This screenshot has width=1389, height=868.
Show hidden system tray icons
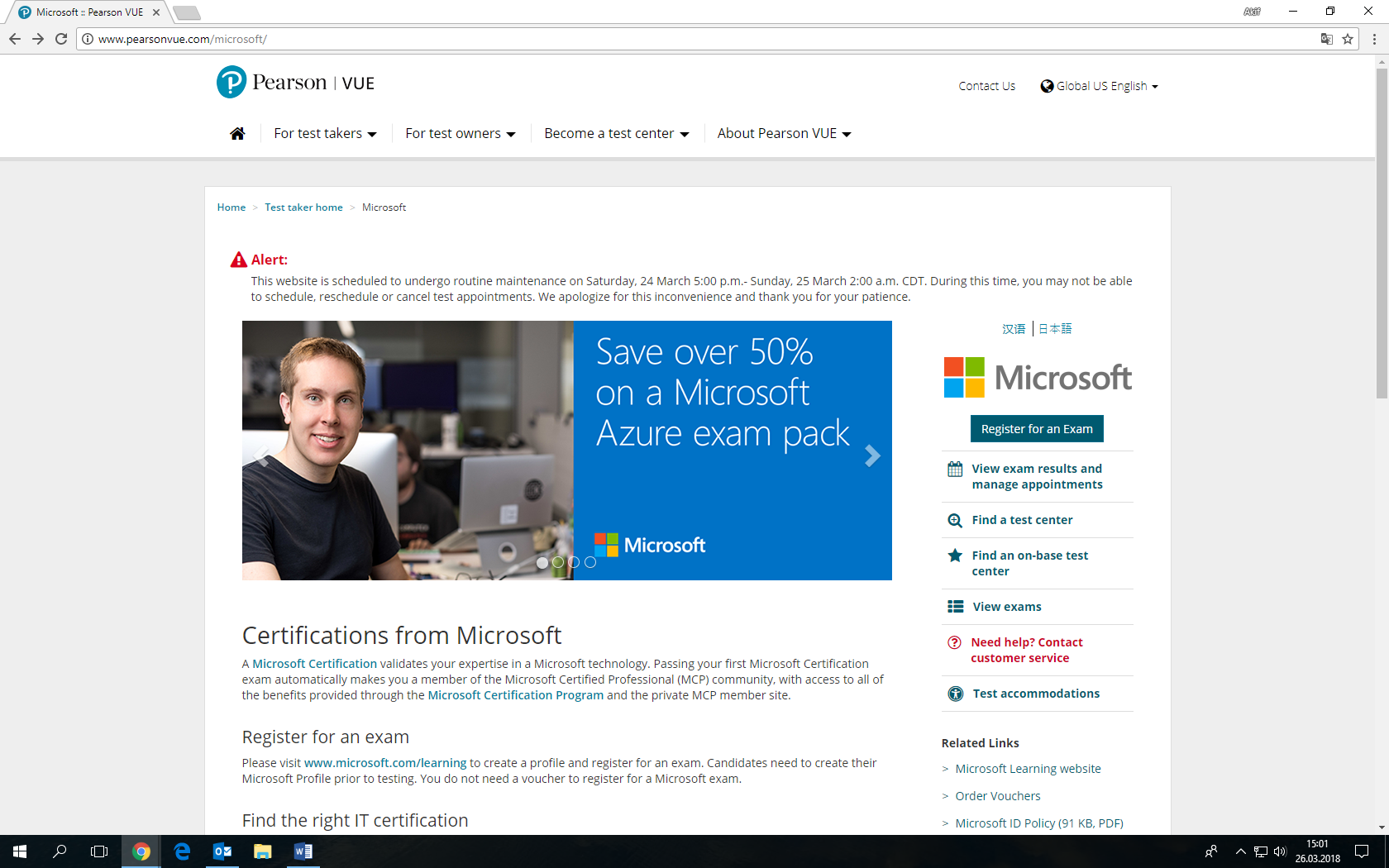pyautogui.click(x=1240, y=851)
